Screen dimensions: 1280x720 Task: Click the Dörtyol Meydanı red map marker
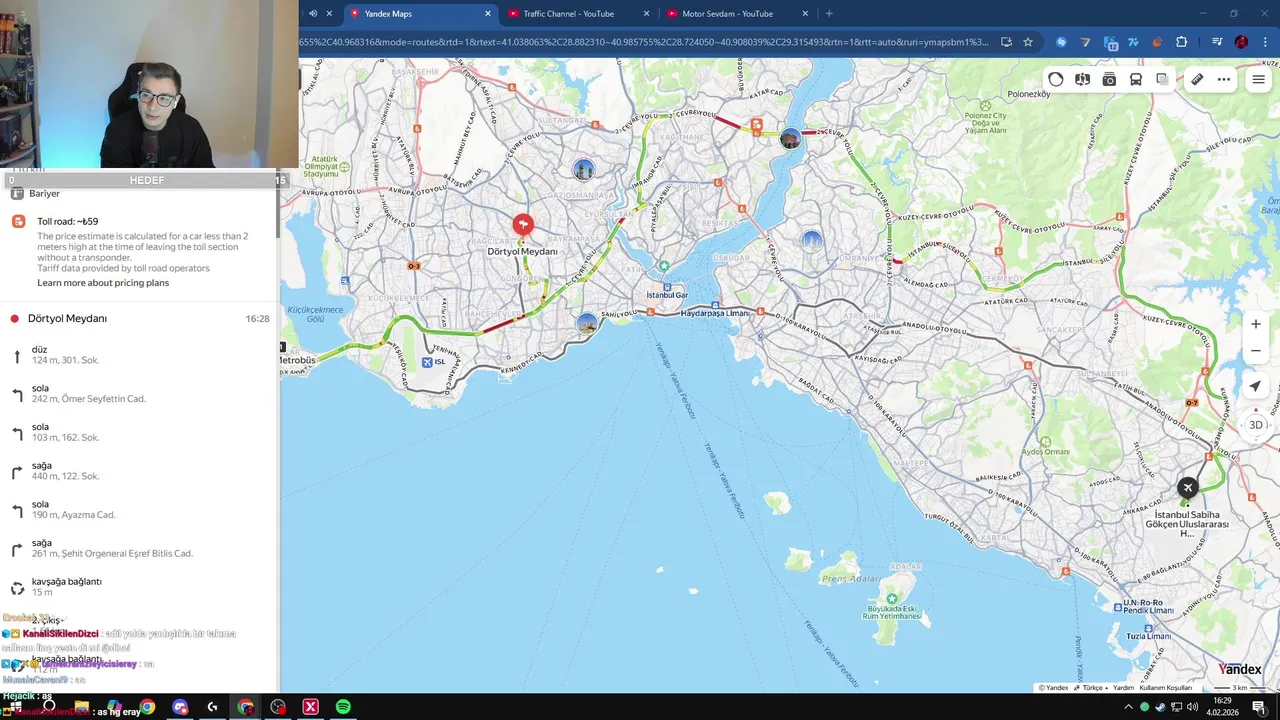coord(522,225)
